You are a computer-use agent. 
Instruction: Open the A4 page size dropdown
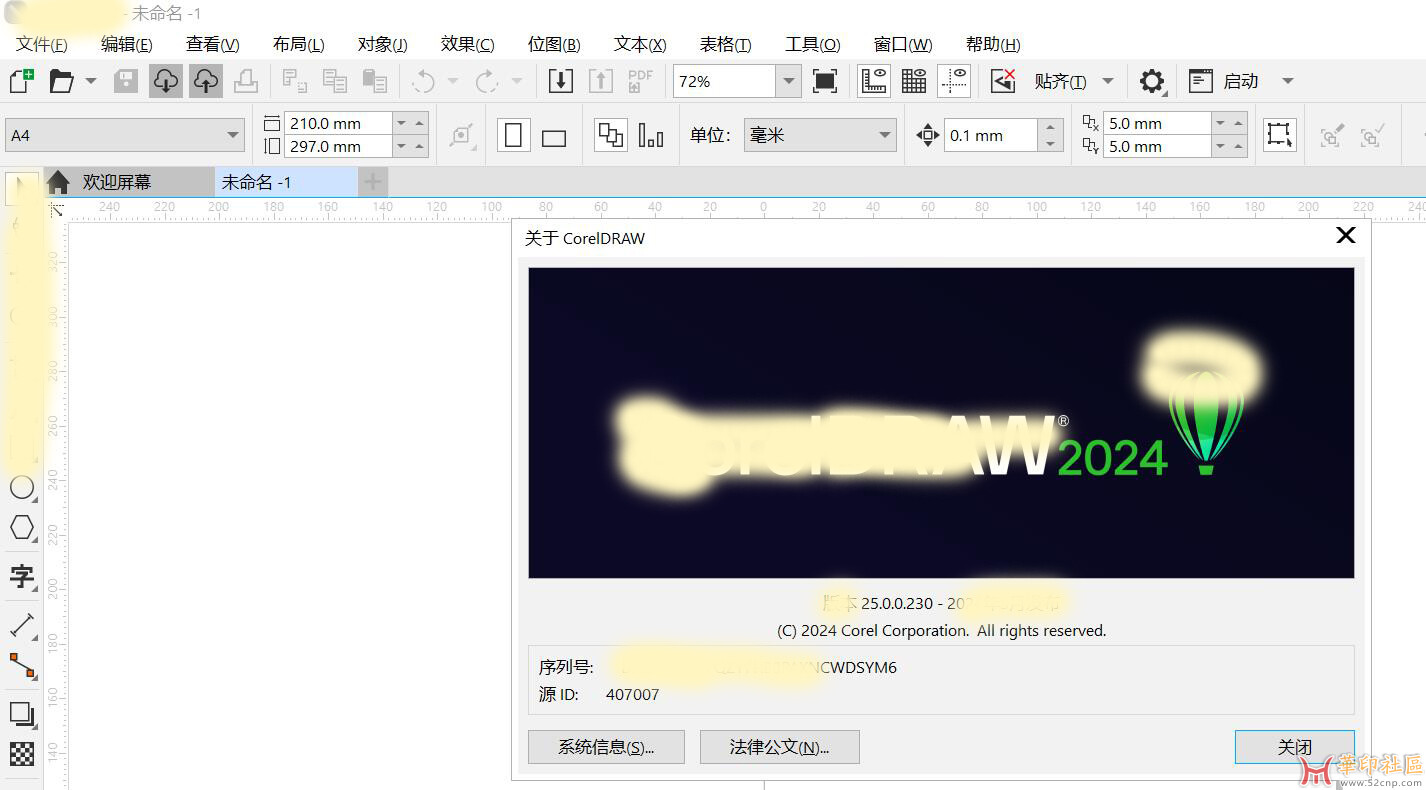125,135
